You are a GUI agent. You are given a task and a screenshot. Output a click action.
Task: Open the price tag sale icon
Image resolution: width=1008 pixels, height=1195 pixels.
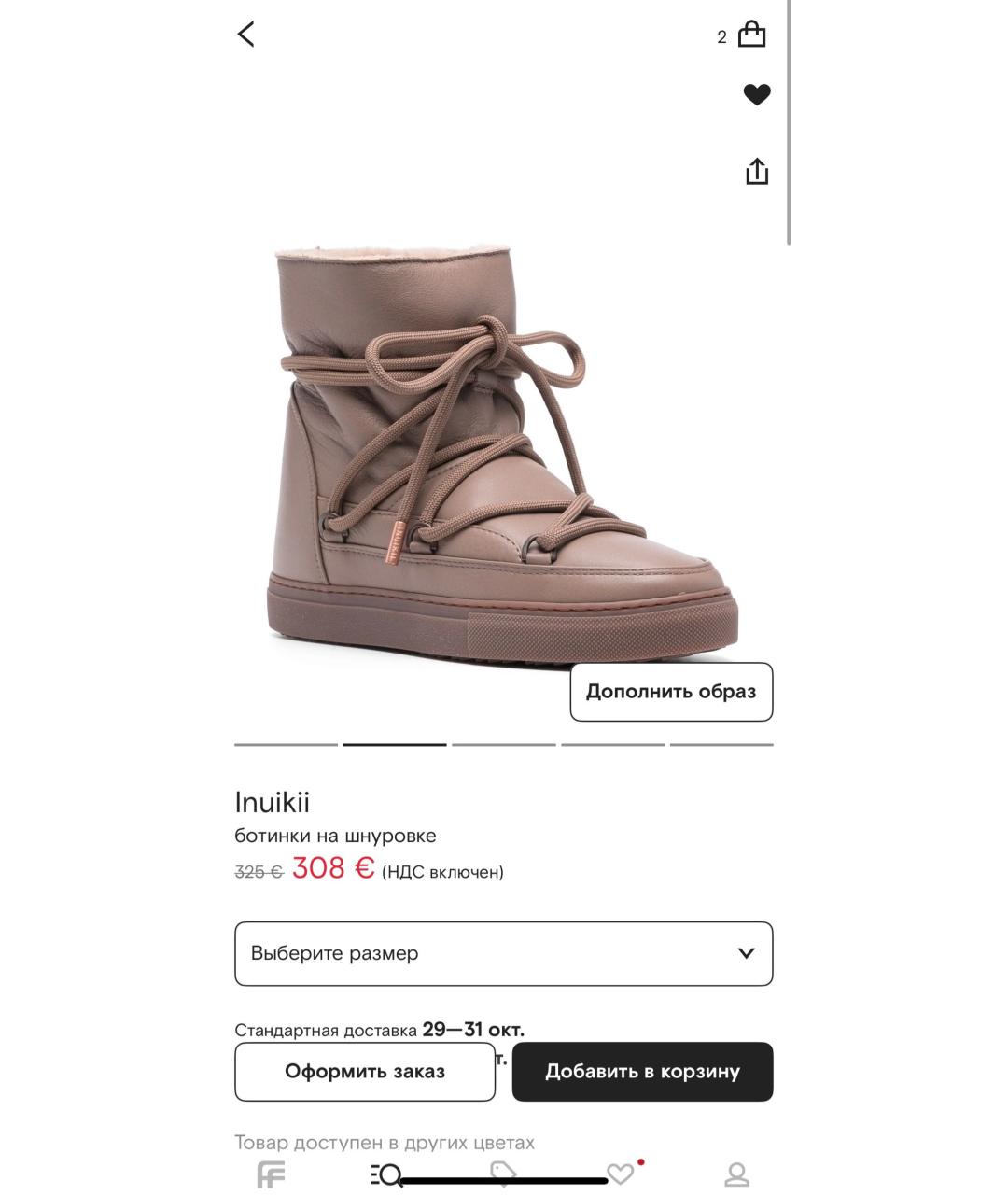click(503, 1174)
